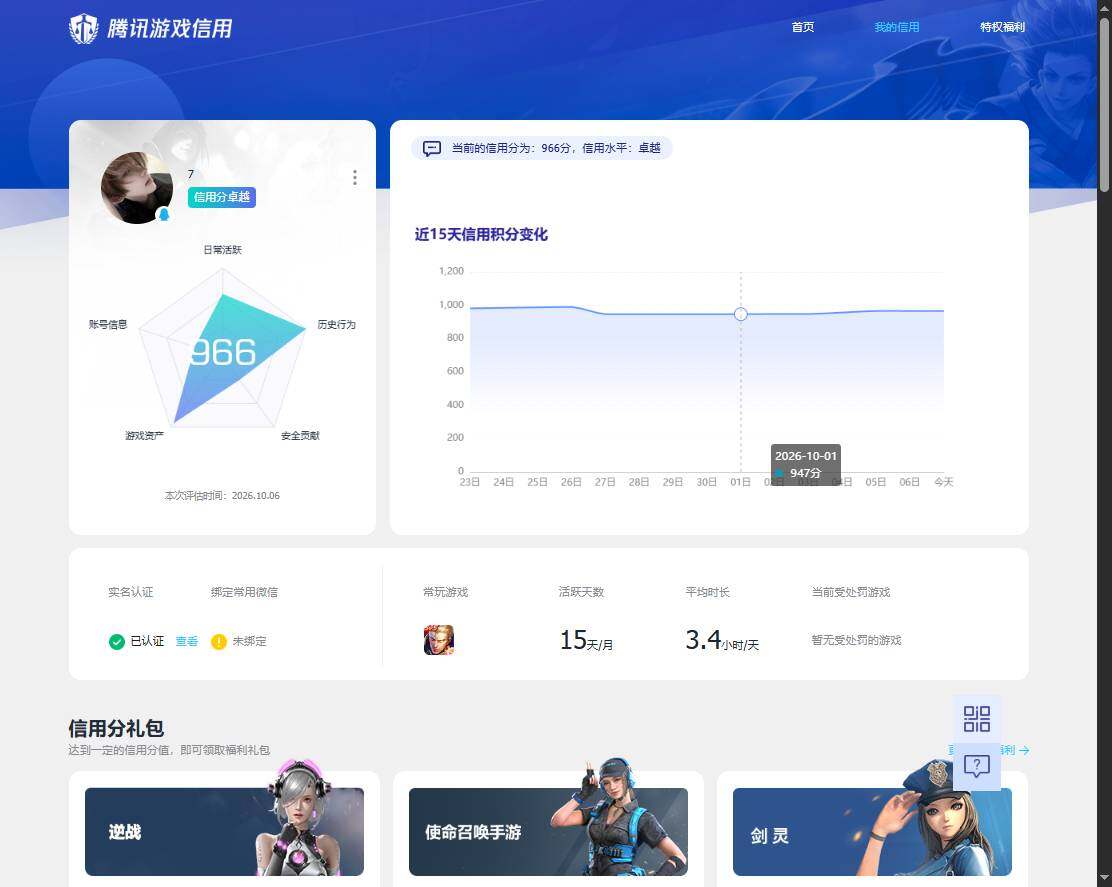1112x887 pixels.
Task: Click the 游戏资产 radar axis label
Action: click(x=145, y=435)
